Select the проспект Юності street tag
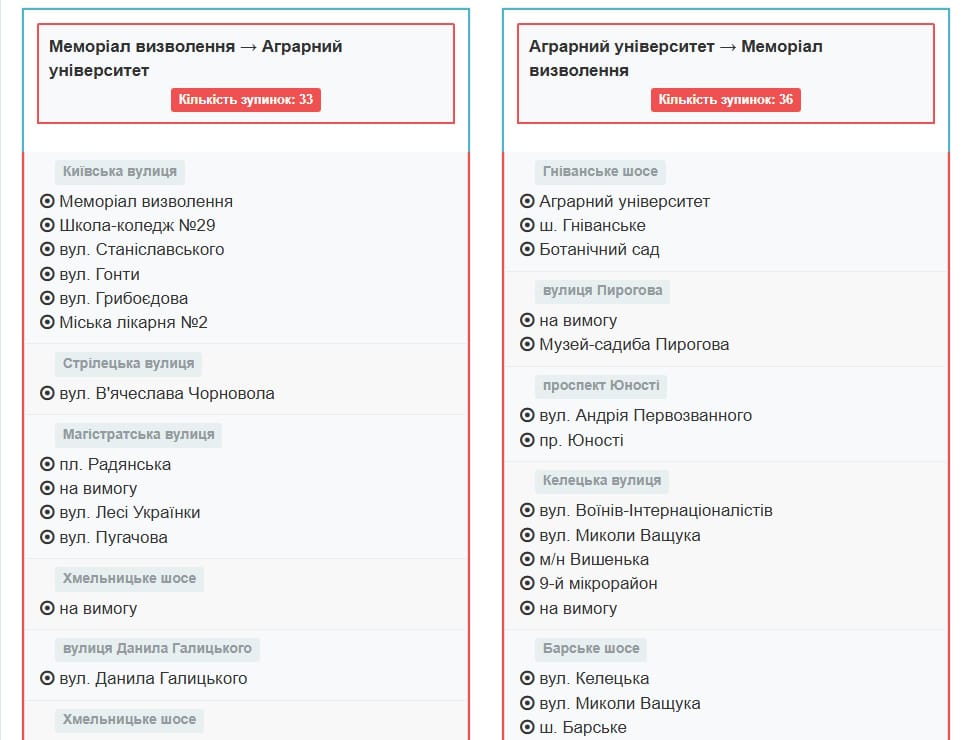This screenshot has height=740, width=970. [602, 385]
